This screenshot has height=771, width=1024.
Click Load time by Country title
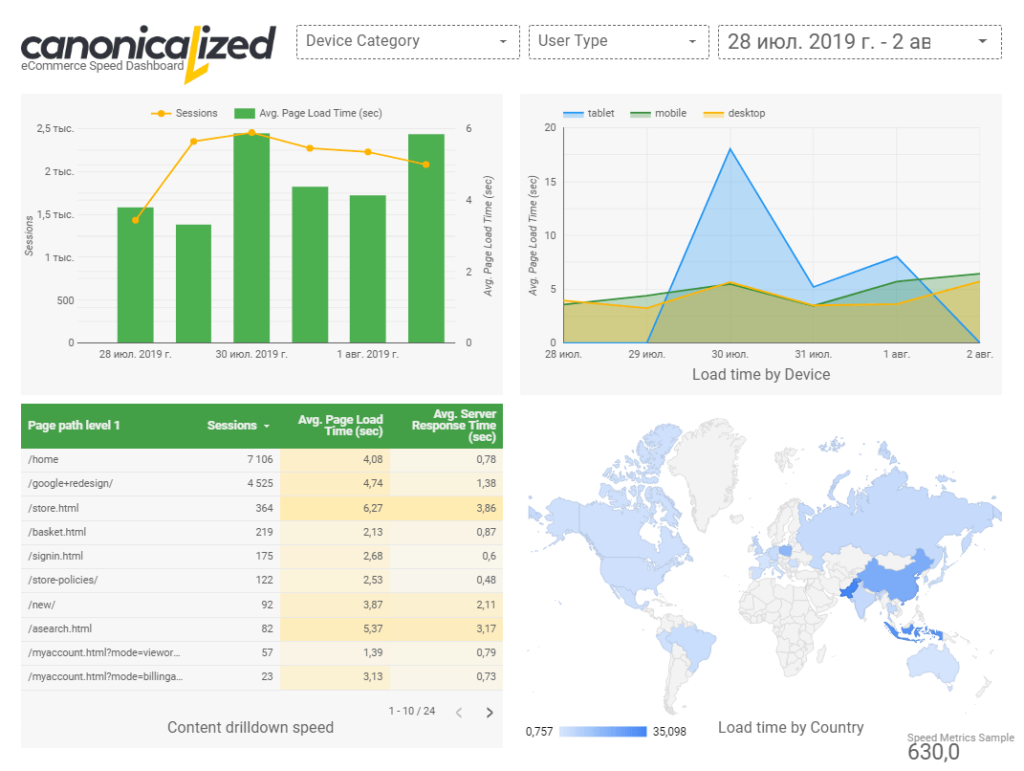click(791, 727)
